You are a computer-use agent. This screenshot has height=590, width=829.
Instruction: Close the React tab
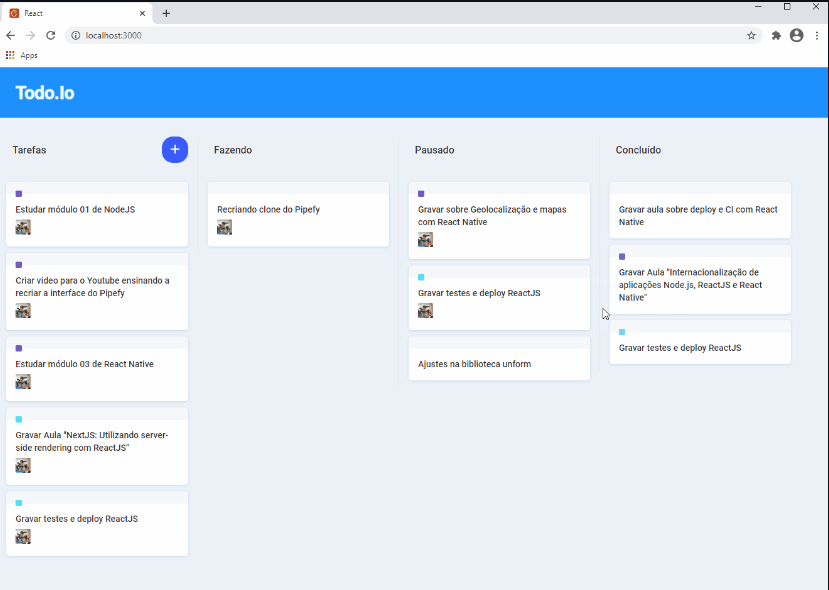(x=142, y=13)
